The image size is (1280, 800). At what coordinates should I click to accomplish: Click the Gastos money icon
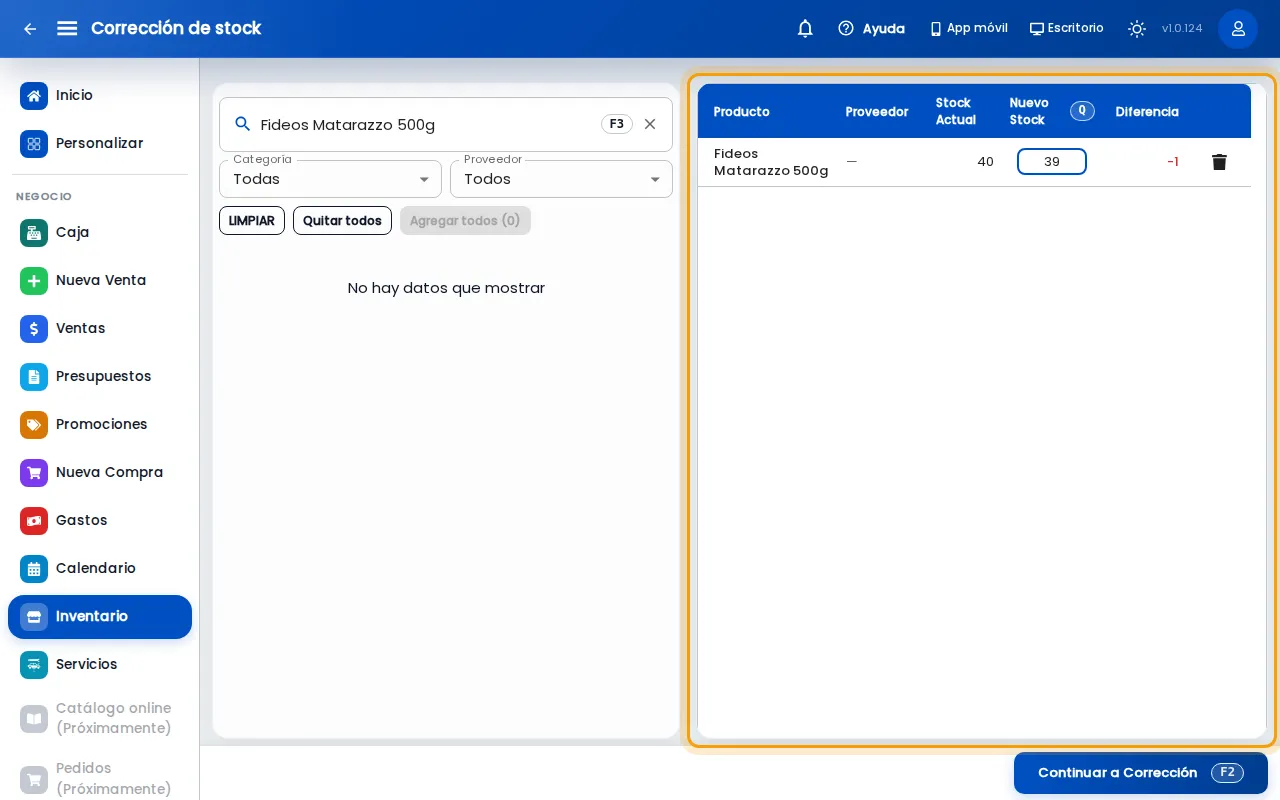34,521
